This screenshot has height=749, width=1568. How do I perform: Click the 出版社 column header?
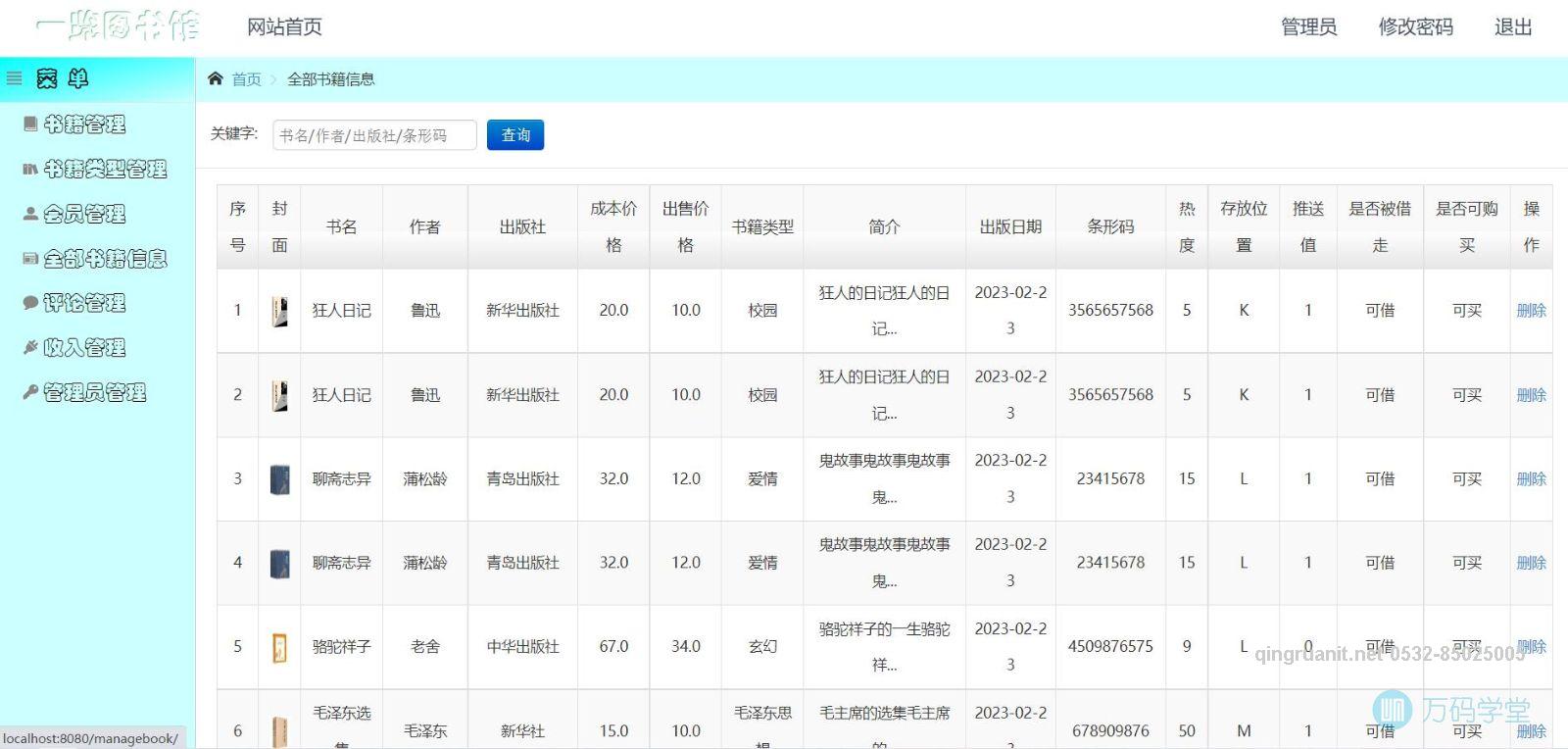522,226
